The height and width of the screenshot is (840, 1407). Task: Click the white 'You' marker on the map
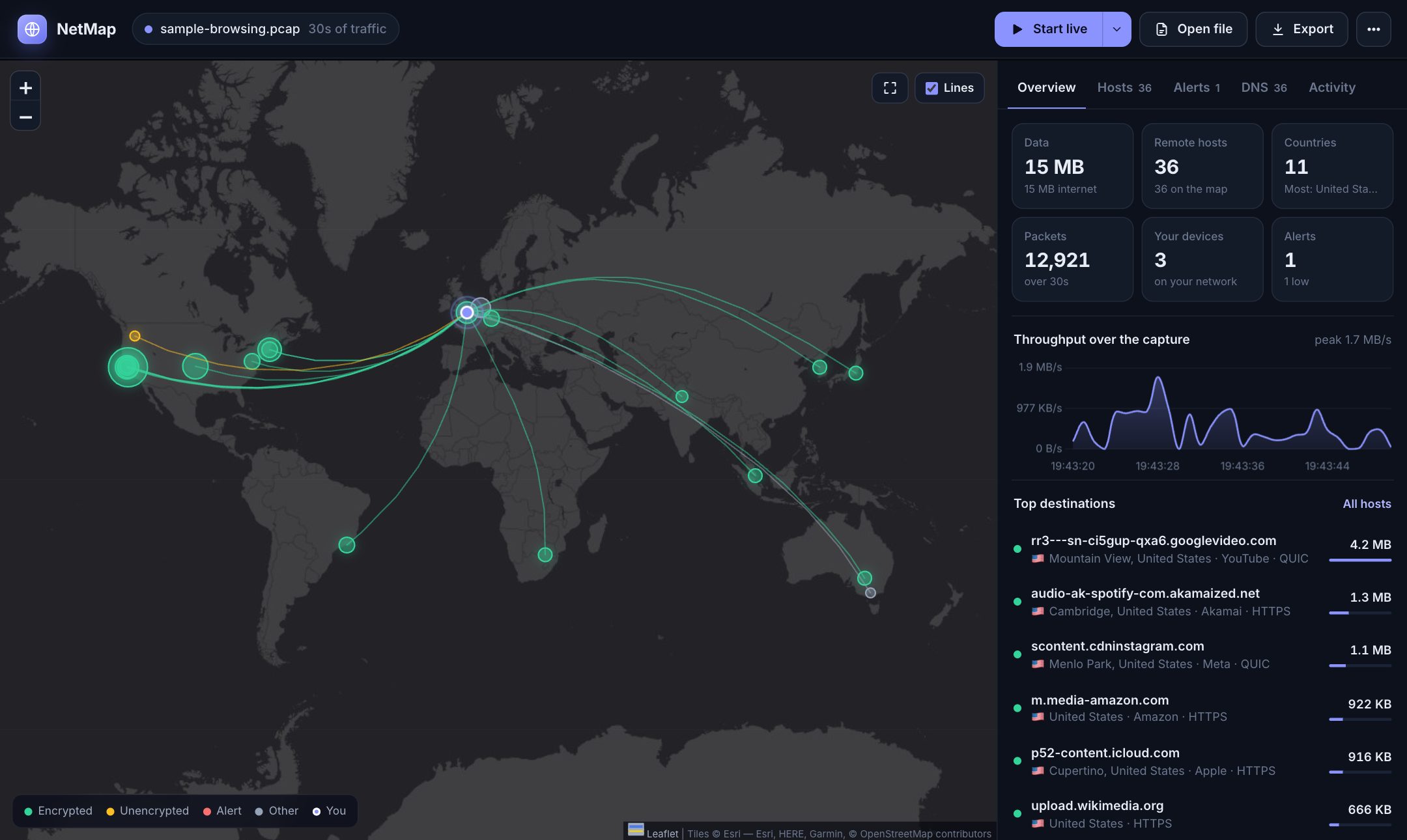point(466,313)
